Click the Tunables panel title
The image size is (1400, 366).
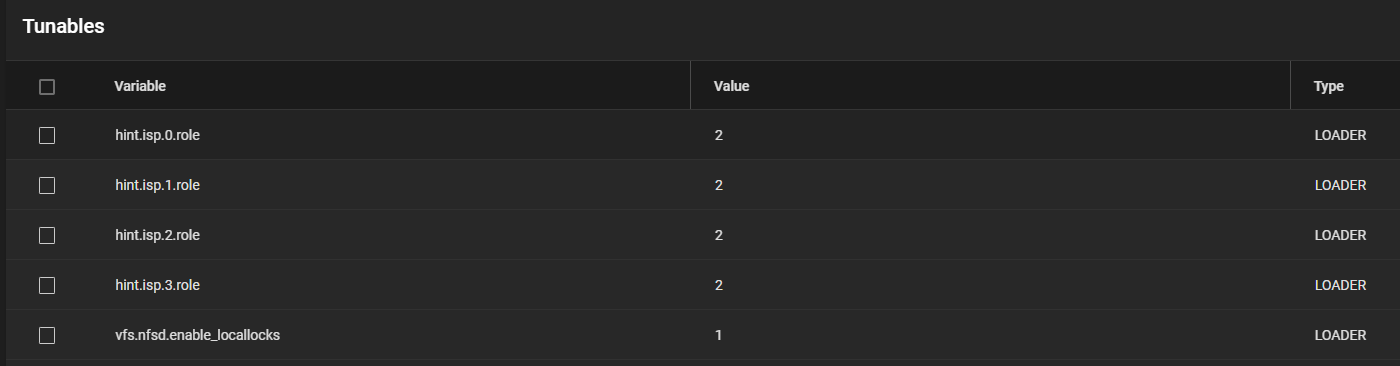click(63, 27)
